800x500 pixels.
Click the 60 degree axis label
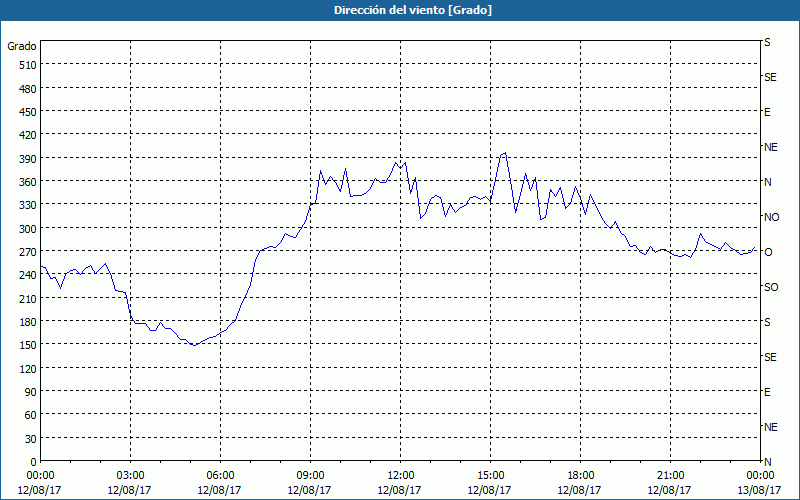coord(30,415)
